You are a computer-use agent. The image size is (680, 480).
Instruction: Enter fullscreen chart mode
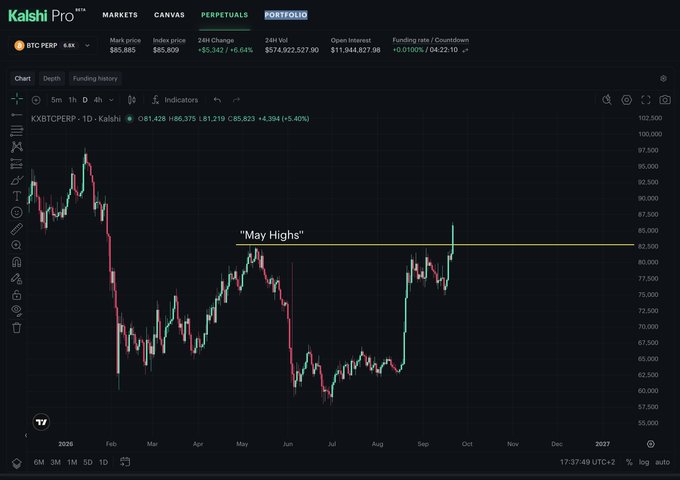click(646, 100)
